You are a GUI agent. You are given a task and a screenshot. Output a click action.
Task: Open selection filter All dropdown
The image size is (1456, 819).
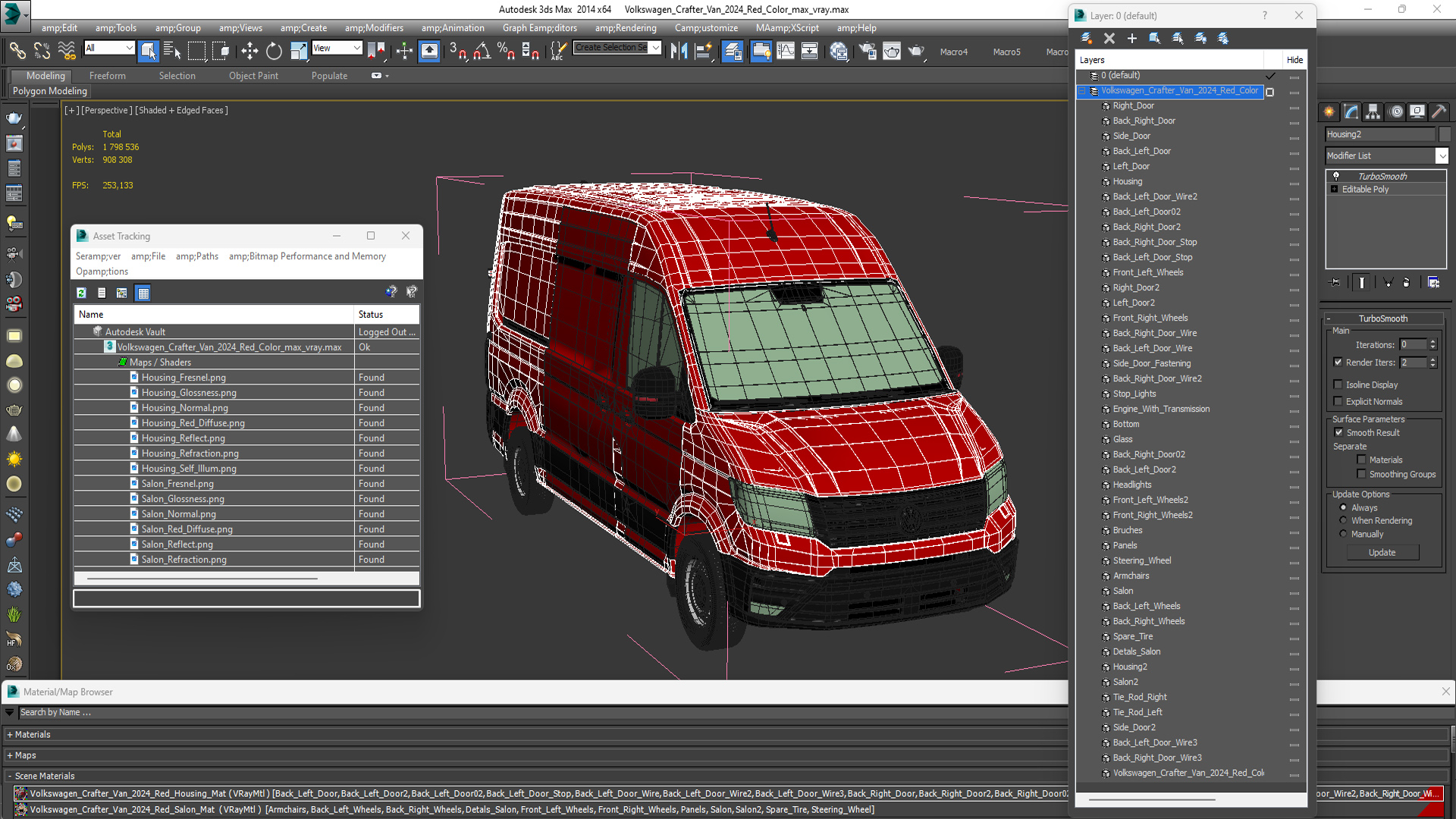109,48
